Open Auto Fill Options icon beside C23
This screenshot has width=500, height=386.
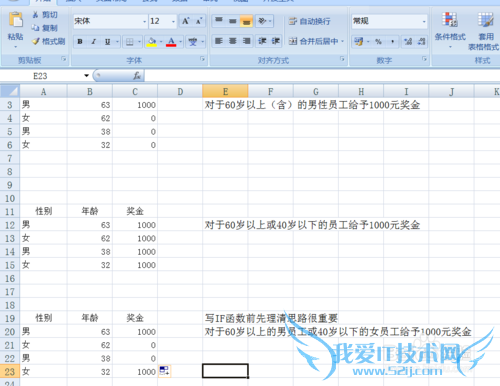(164, 371)
